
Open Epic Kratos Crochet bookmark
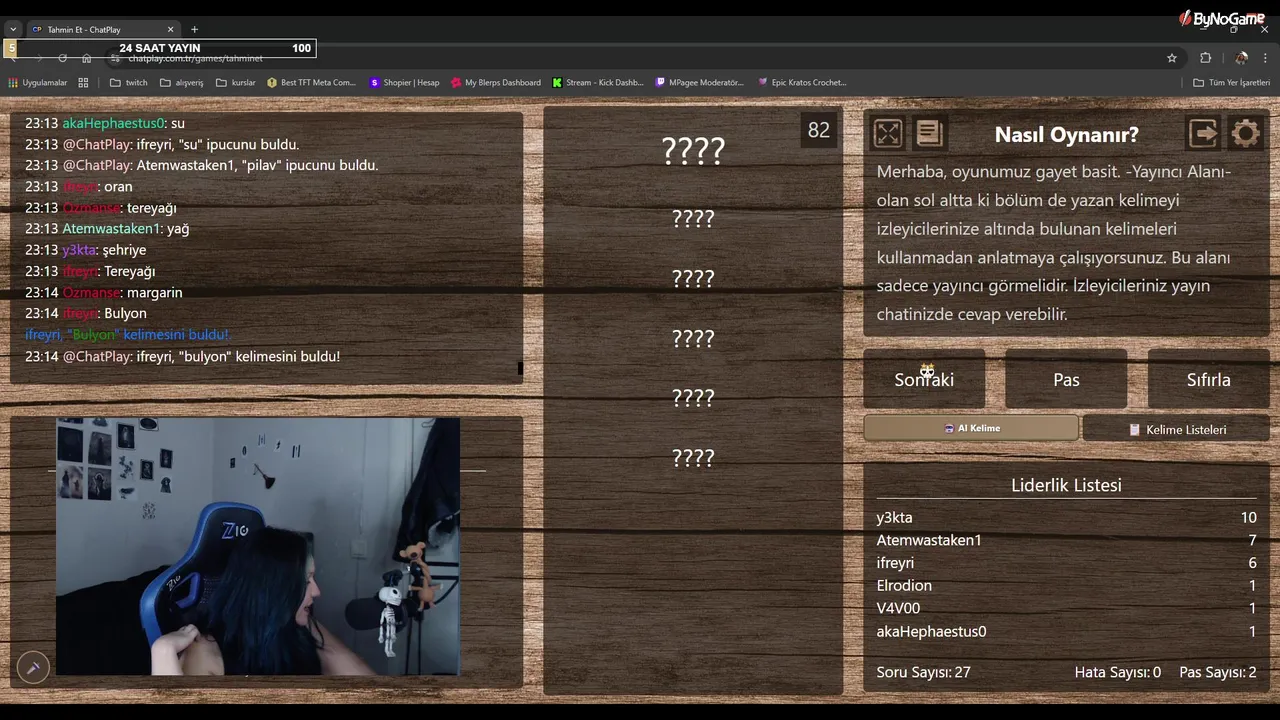click(802, 83)
